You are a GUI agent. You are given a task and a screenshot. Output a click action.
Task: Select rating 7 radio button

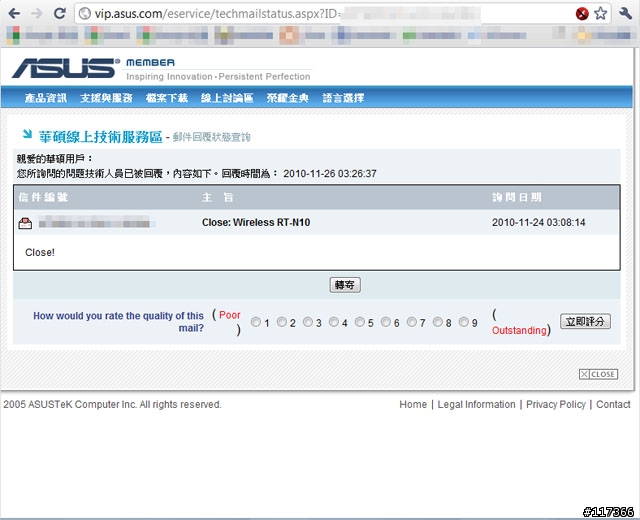click(x=412, y=322)
